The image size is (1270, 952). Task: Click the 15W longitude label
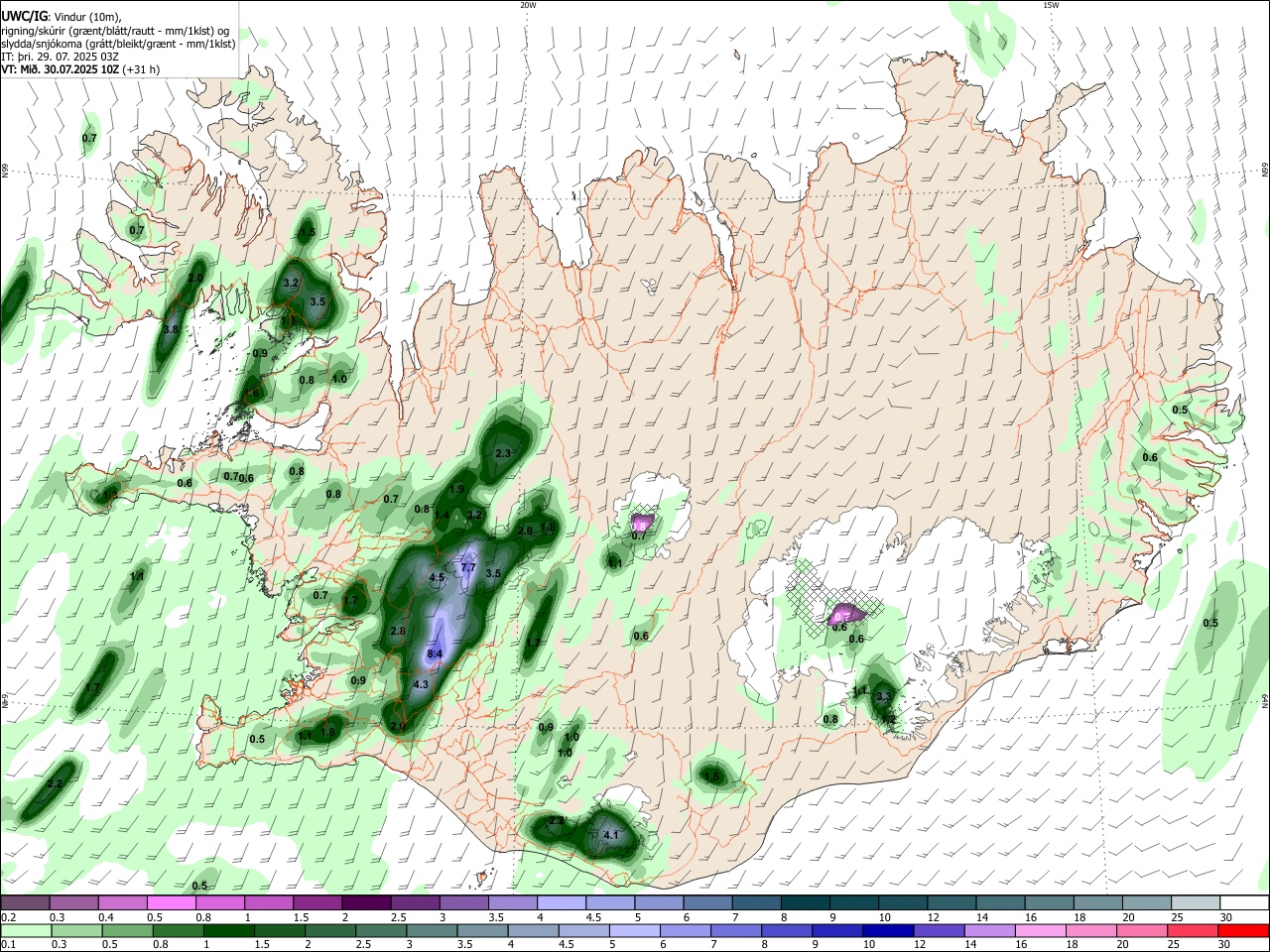pos(1051,5)
